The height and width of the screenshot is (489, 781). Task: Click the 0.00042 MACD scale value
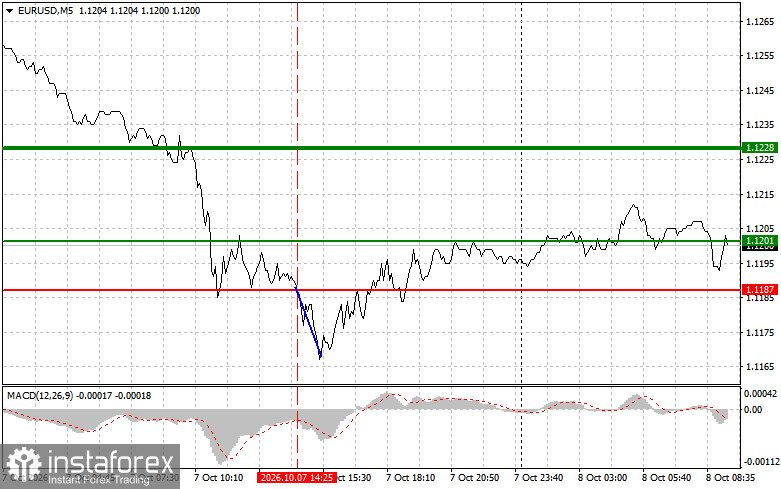(760, 393)
